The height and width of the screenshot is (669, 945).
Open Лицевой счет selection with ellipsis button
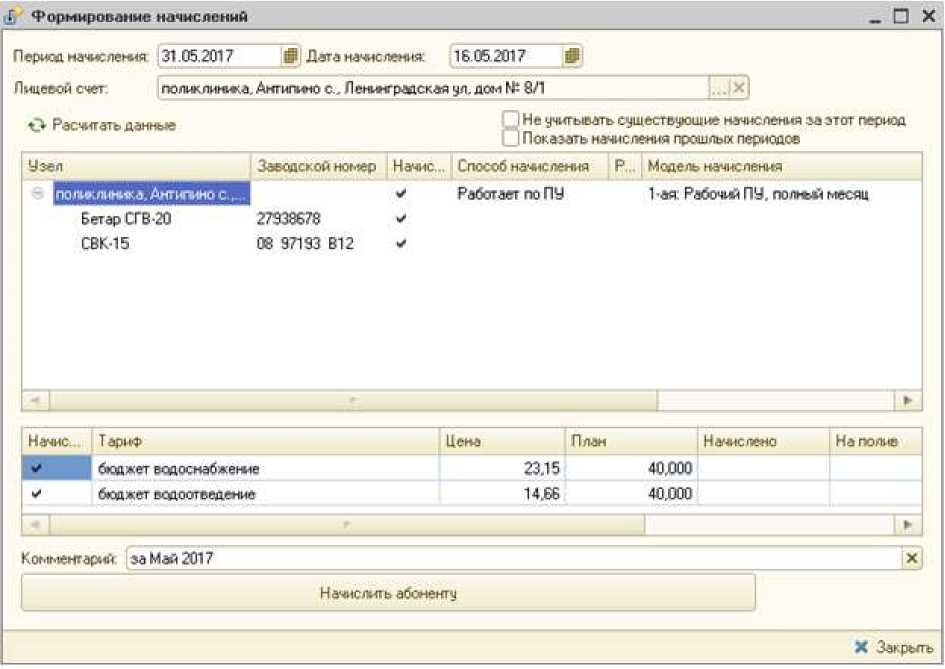719,88
